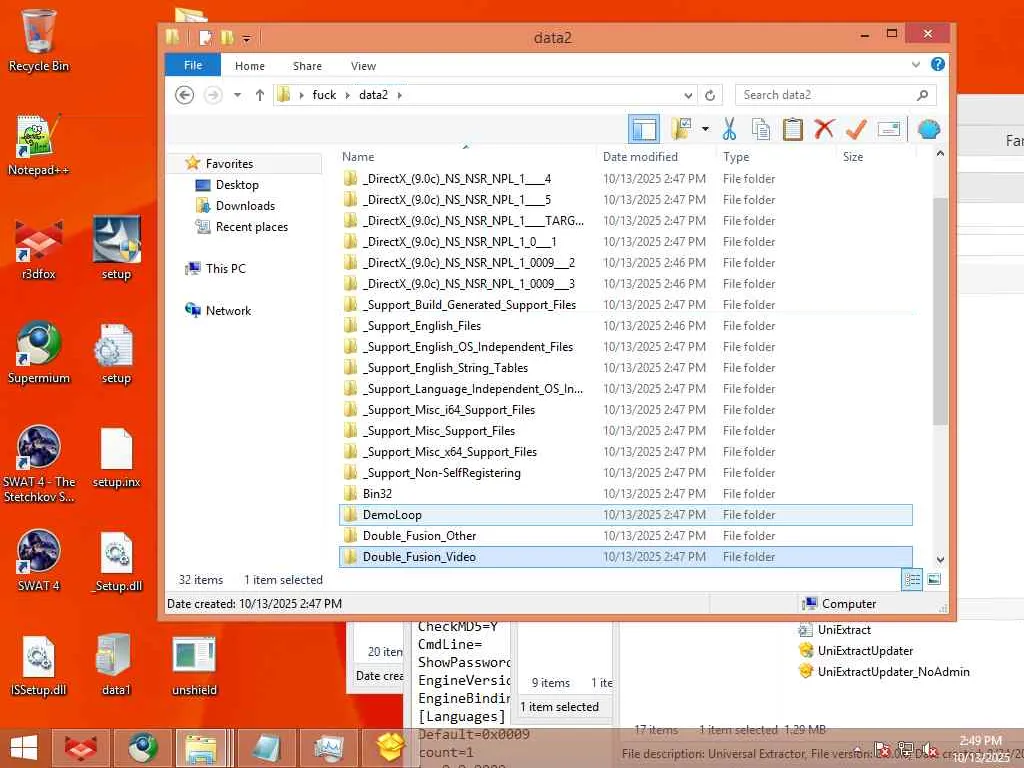Click the Rename toolbar icon
The image size is (1024, 768).
889,129
